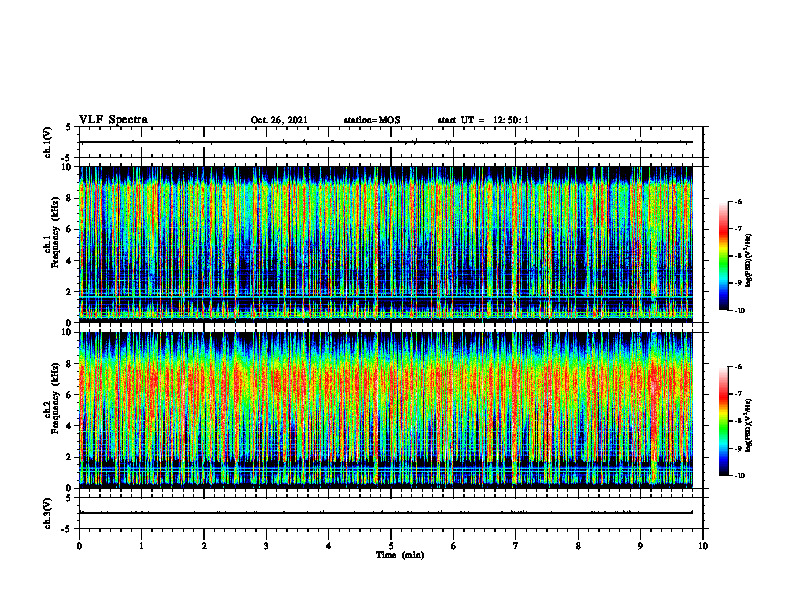This screenshot has width=792, height=612.
Task: Click the "-10" label on ch.1 colorbar
Action: point(739,310)
